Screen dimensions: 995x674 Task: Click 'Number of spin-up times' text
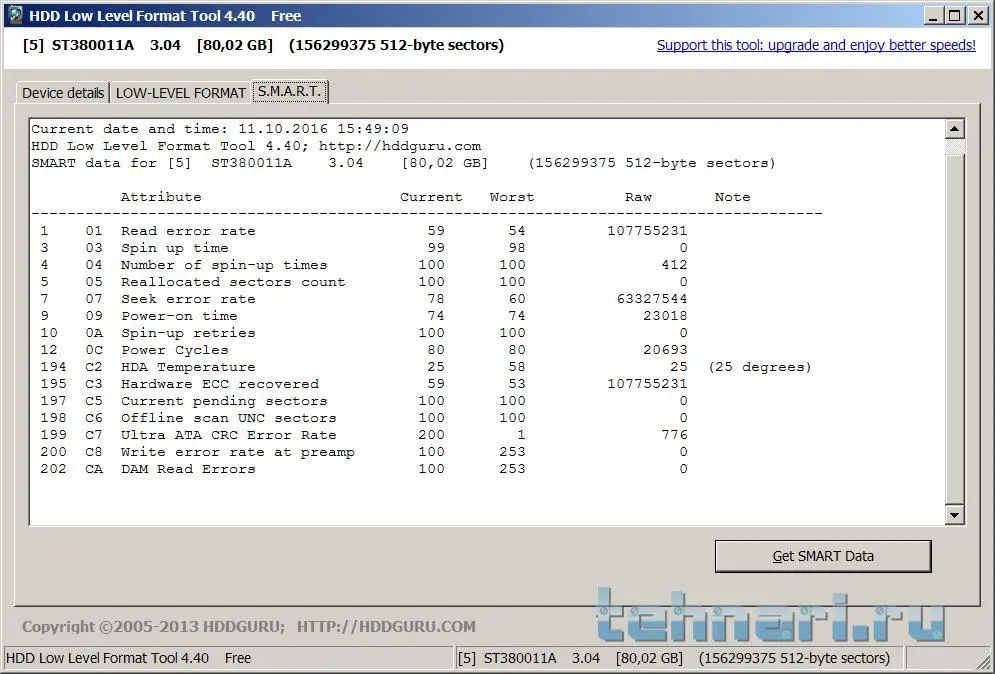224,265
